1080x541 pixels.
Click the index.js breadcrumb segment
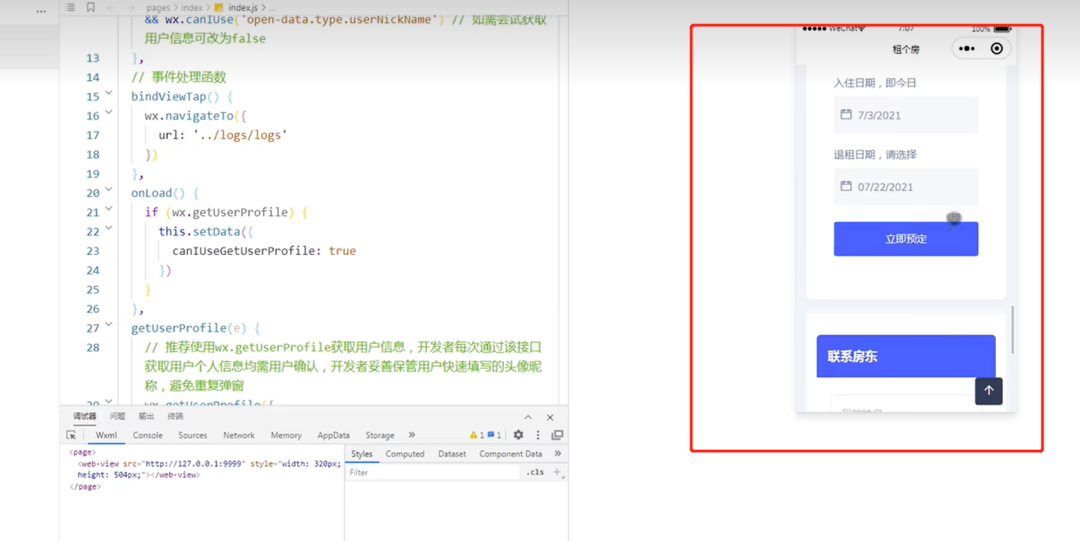tap(242, 8)
